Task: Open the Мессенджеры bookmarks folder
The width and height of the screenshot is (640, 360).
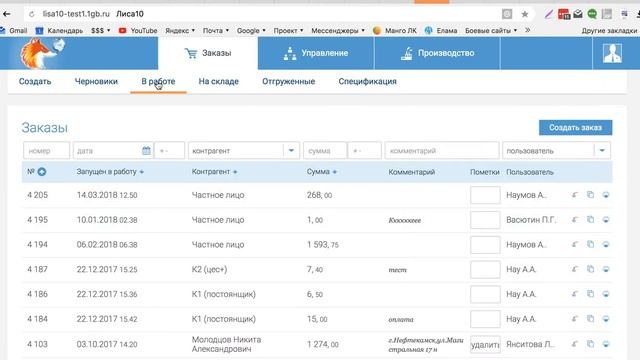Action: click(x=338, y=31)
